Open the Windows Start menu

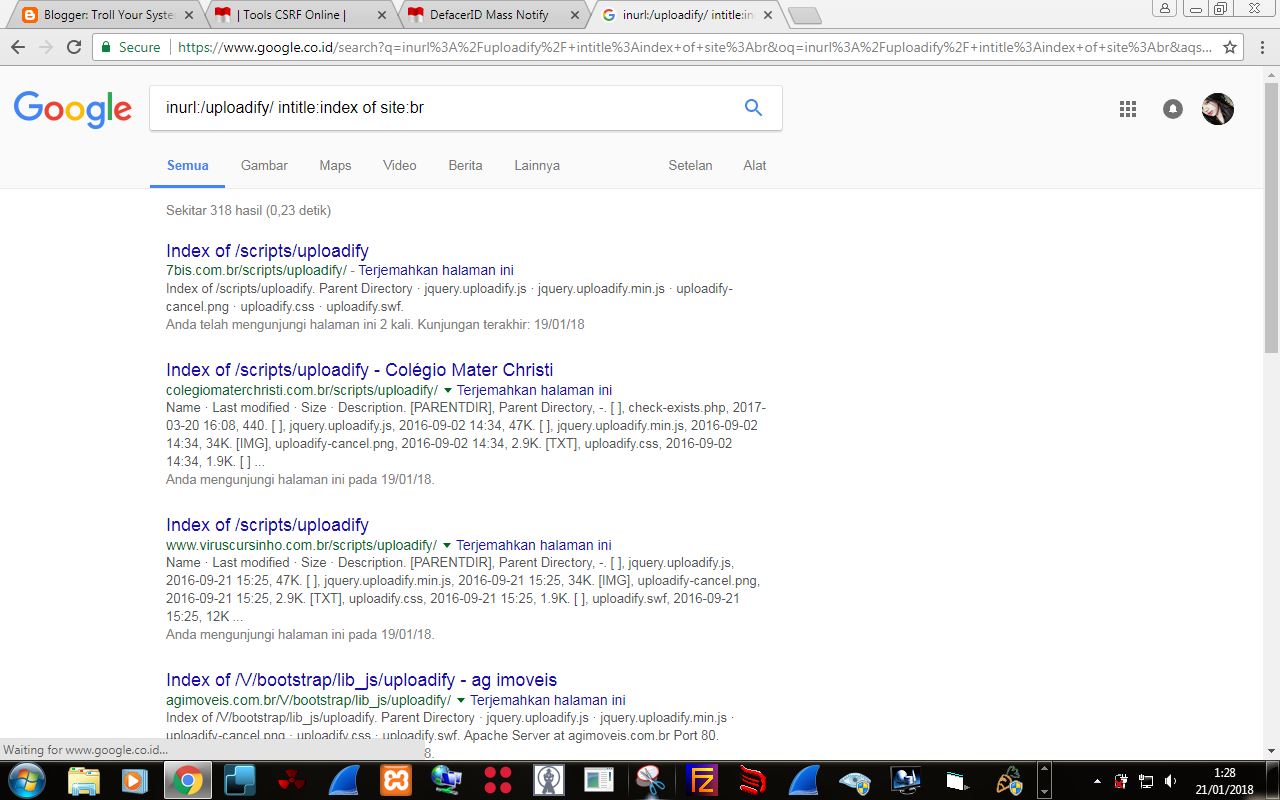click(27, 779)
